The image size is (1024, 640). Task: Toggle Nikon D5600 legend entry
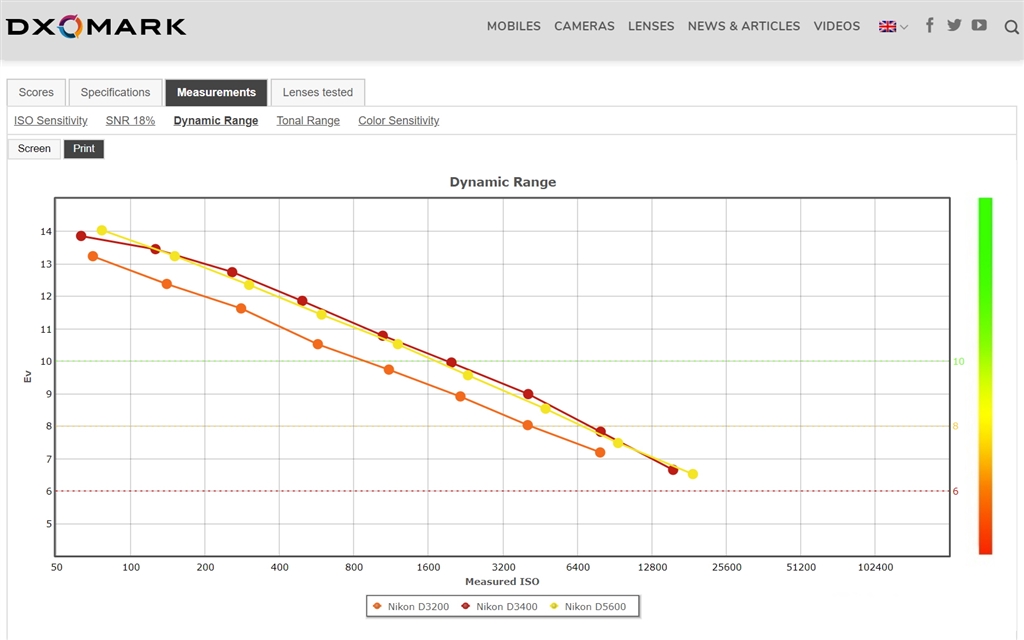[x=588, y=606]
